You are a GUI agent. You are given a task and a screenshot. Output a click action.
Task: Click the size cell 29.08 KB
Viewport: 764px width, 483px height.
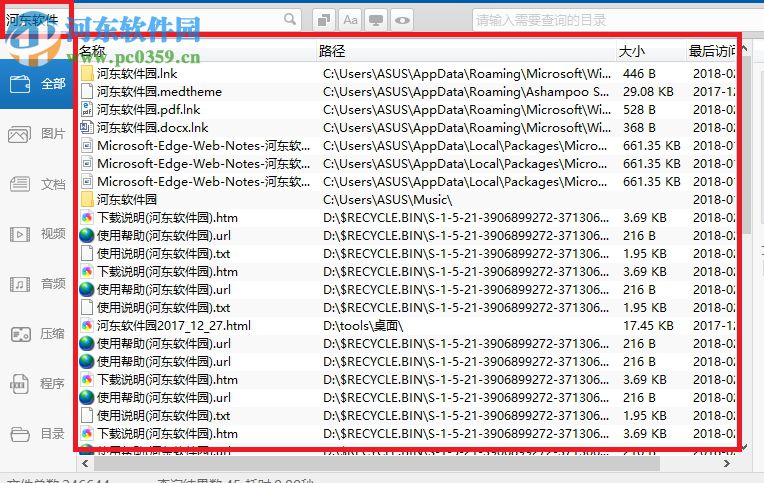pos(648,92)
